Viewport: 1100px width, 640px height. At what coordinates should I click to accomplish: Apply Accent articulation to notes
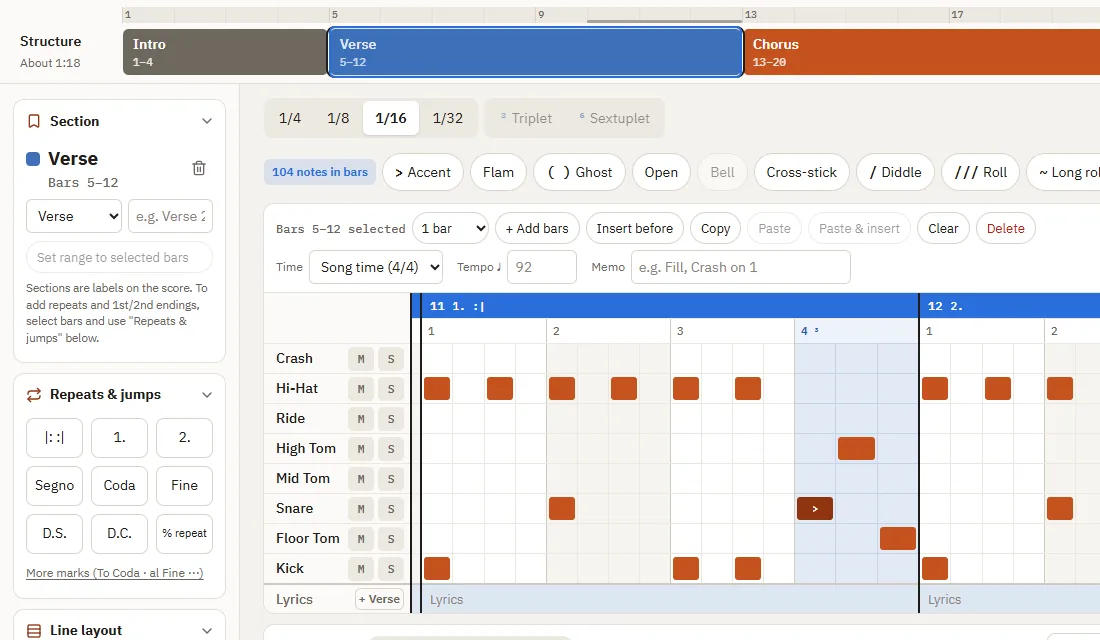click(x=422, y=173)
